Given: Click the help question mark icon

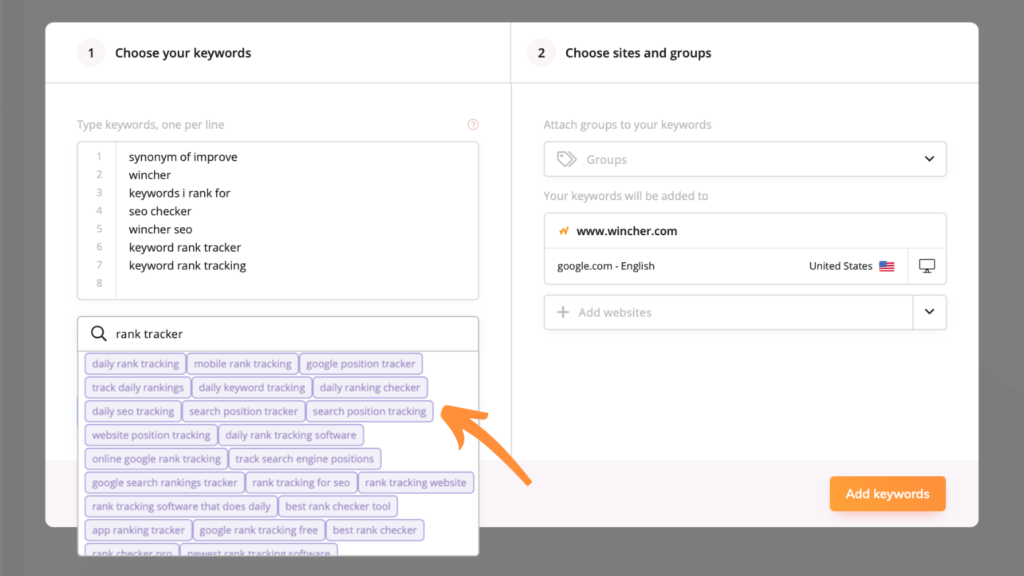Looking at the screenshot, I should 473,125.
